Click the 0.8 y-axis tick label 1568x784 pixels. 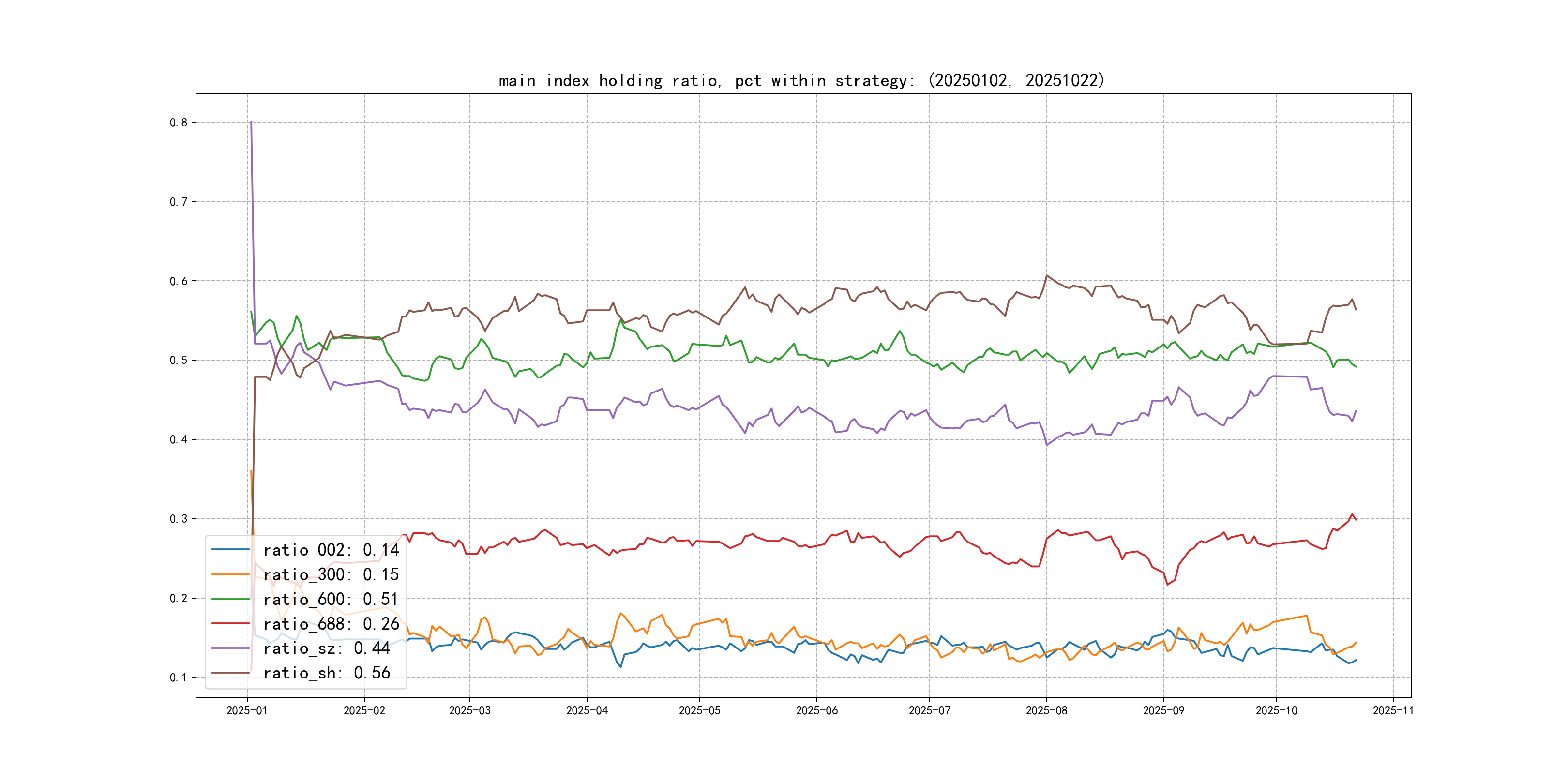pyautogui.click(x=179, y=122)
